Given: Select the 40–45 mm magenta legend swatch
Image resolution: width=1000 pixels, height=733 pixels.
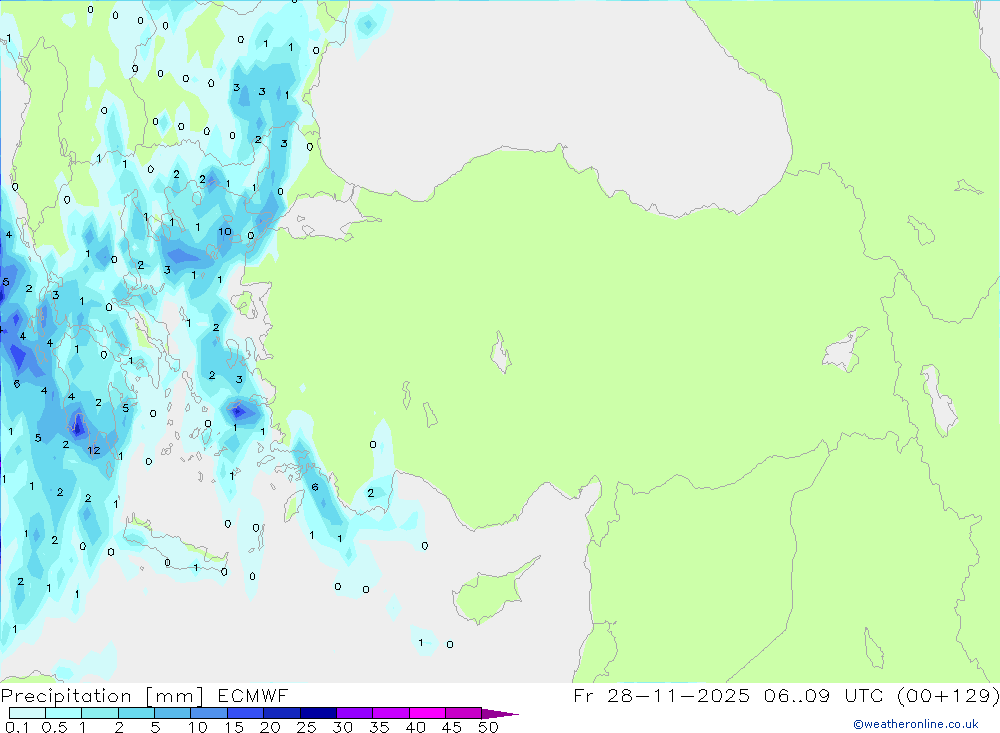Looking at the screenshot, I should 427,713.
